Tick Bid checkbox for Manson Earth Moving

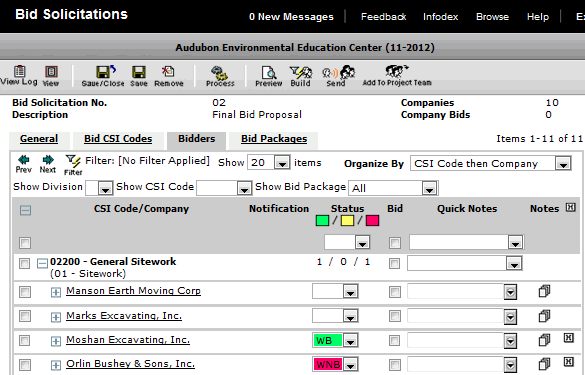[x=395, y=292]
